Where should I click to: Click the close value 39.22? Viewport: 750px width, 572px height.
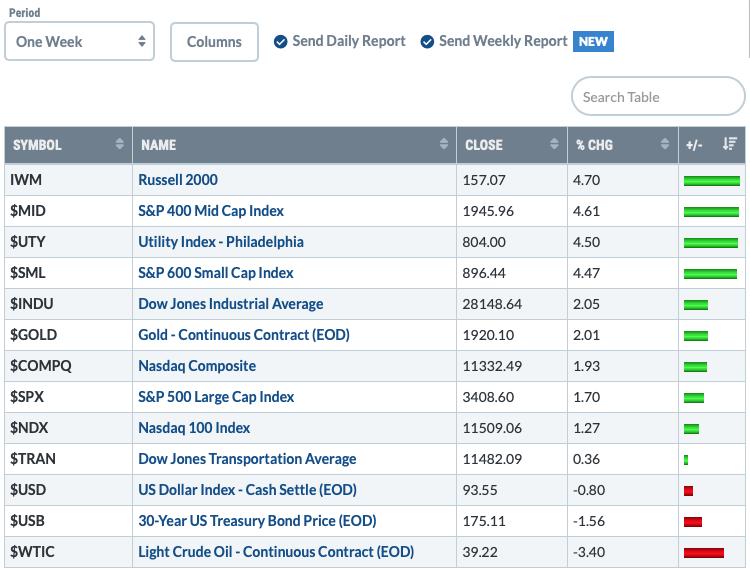point(480,552)
